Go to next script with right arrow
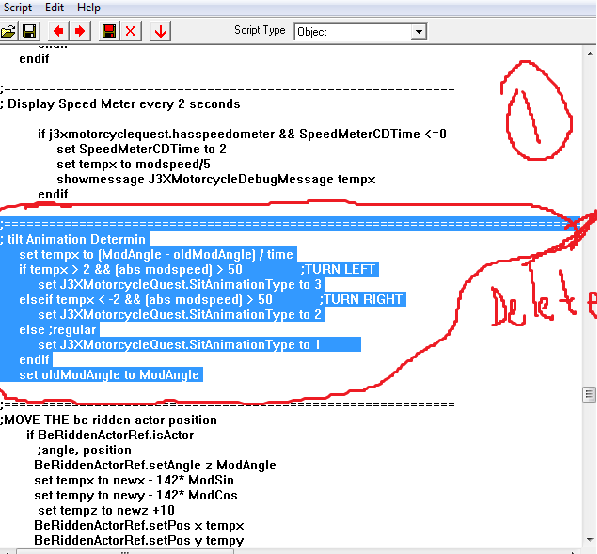The height and width of the screenshot is (554, 597). click(x=80, y=31)
